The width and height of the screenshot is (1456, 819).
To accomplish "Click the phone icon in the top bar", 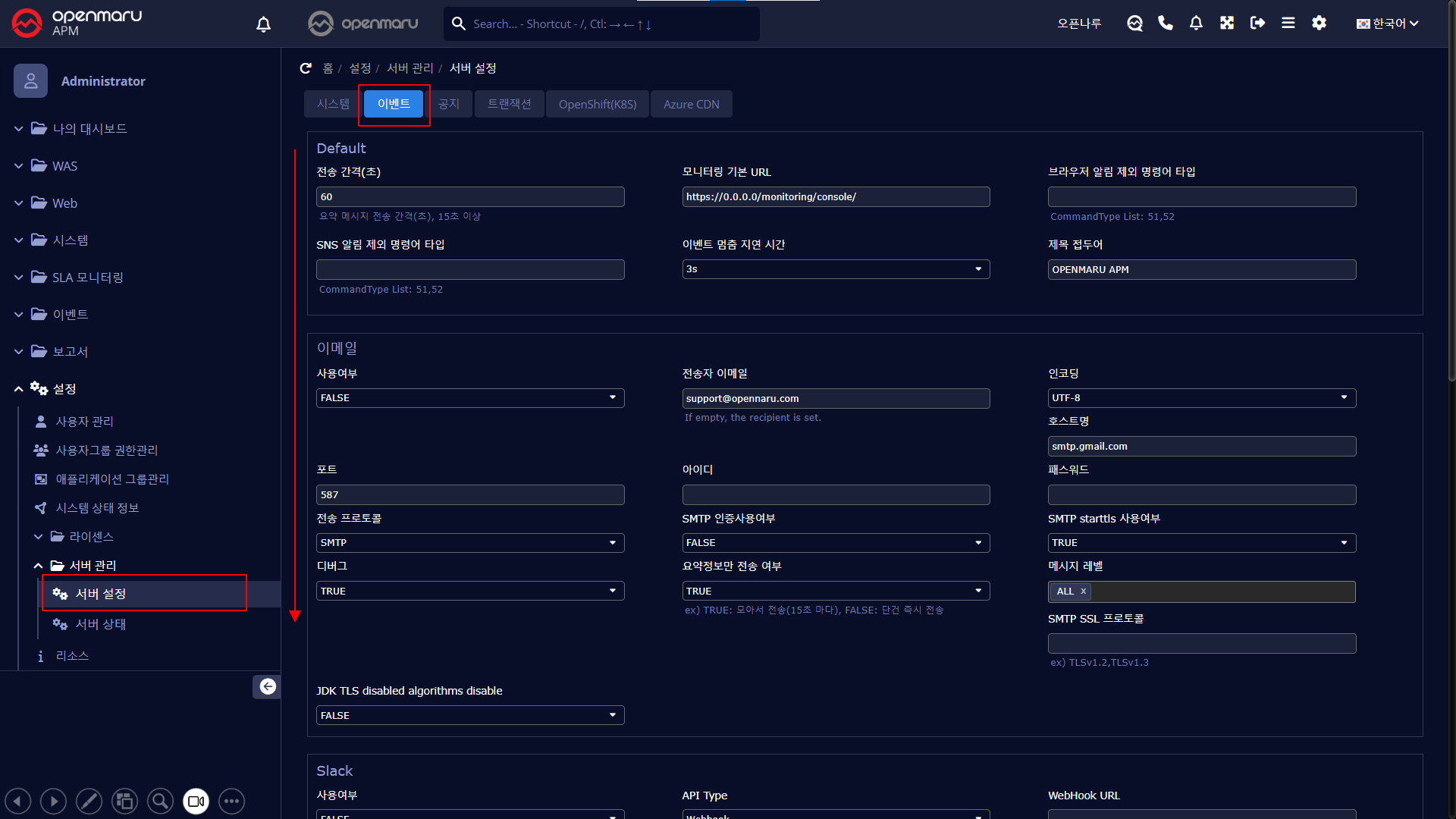I will point(1166,24).
